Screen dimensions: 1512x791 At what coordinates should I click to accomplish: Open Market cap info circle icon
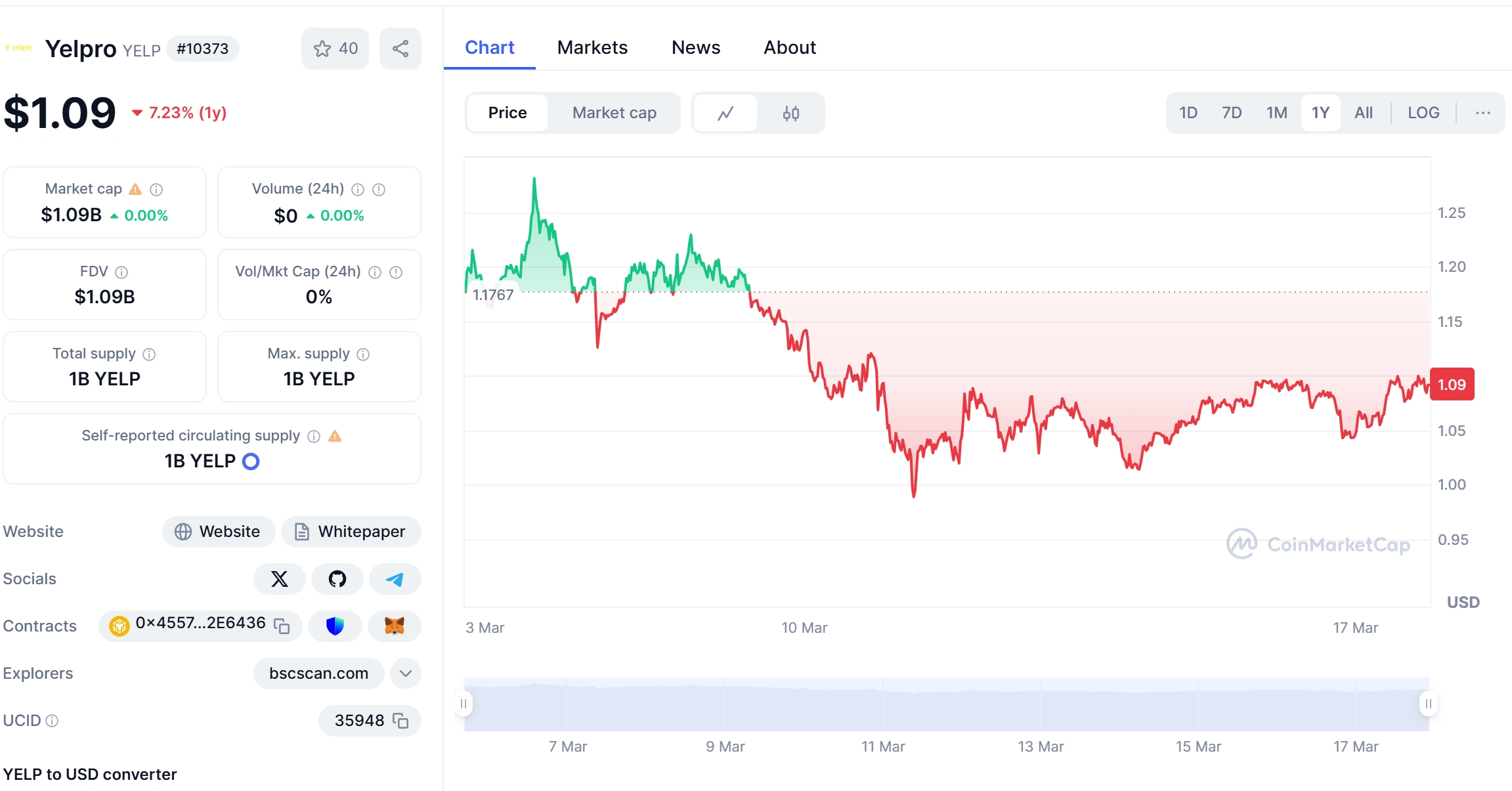156,190
